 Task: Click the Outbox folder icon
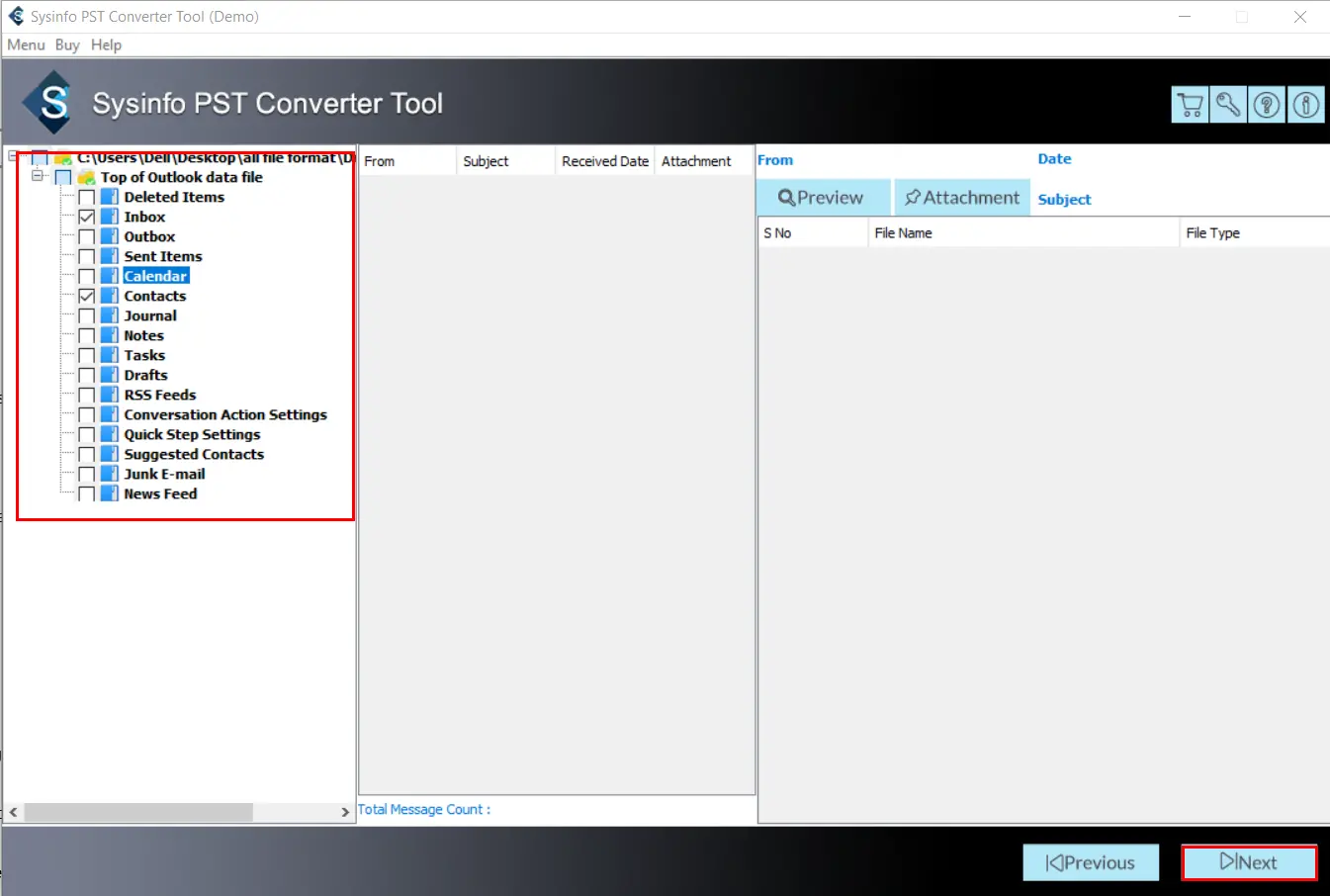click(110, 236)
